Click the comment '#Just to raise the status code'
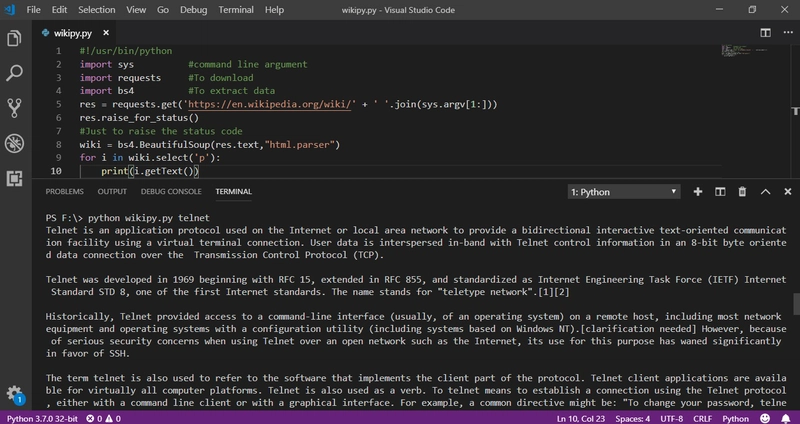This screenshot has width=800, height=424. 161,131
